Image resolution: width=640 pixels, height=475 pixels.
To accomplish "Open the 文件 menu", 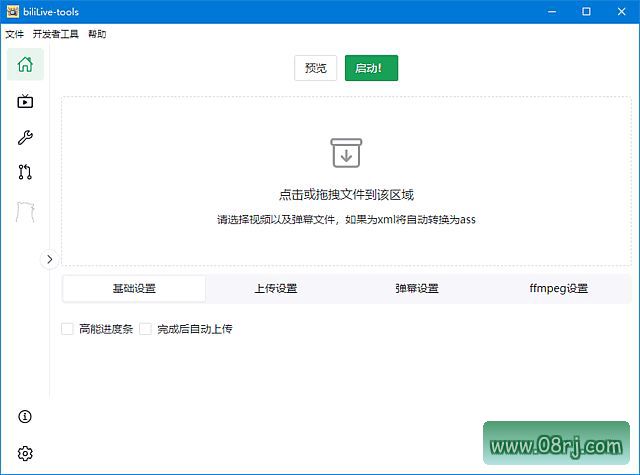I will click(x=14, y=34).
